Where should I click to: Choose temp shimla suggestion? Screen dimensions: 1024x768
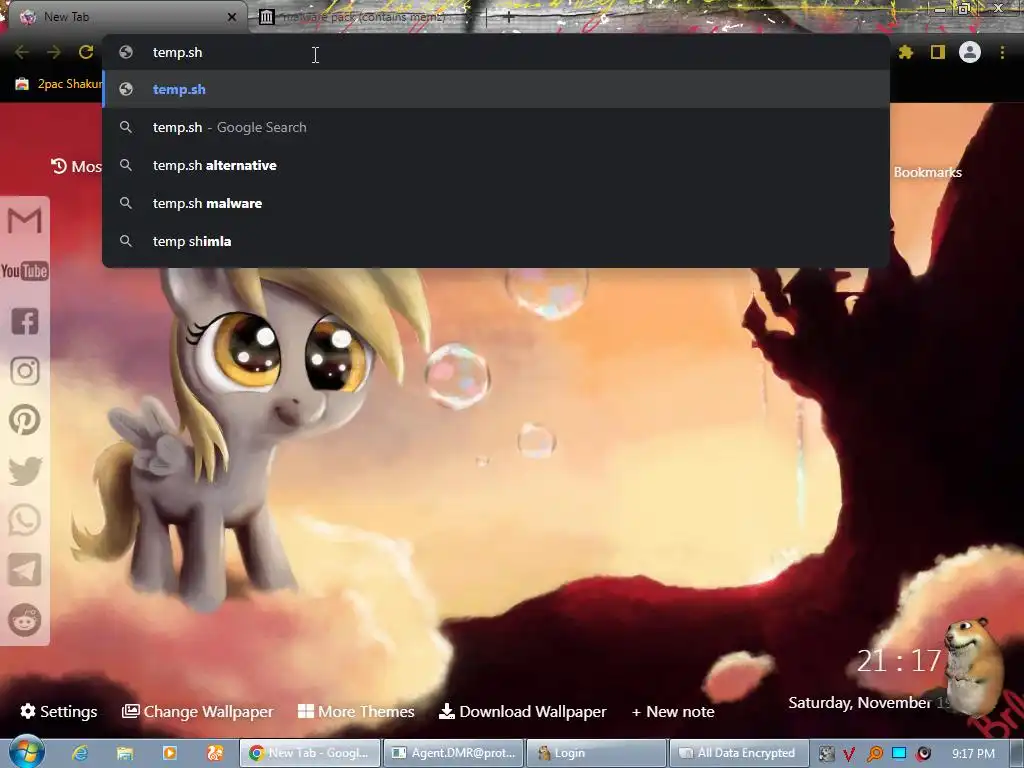496,241
